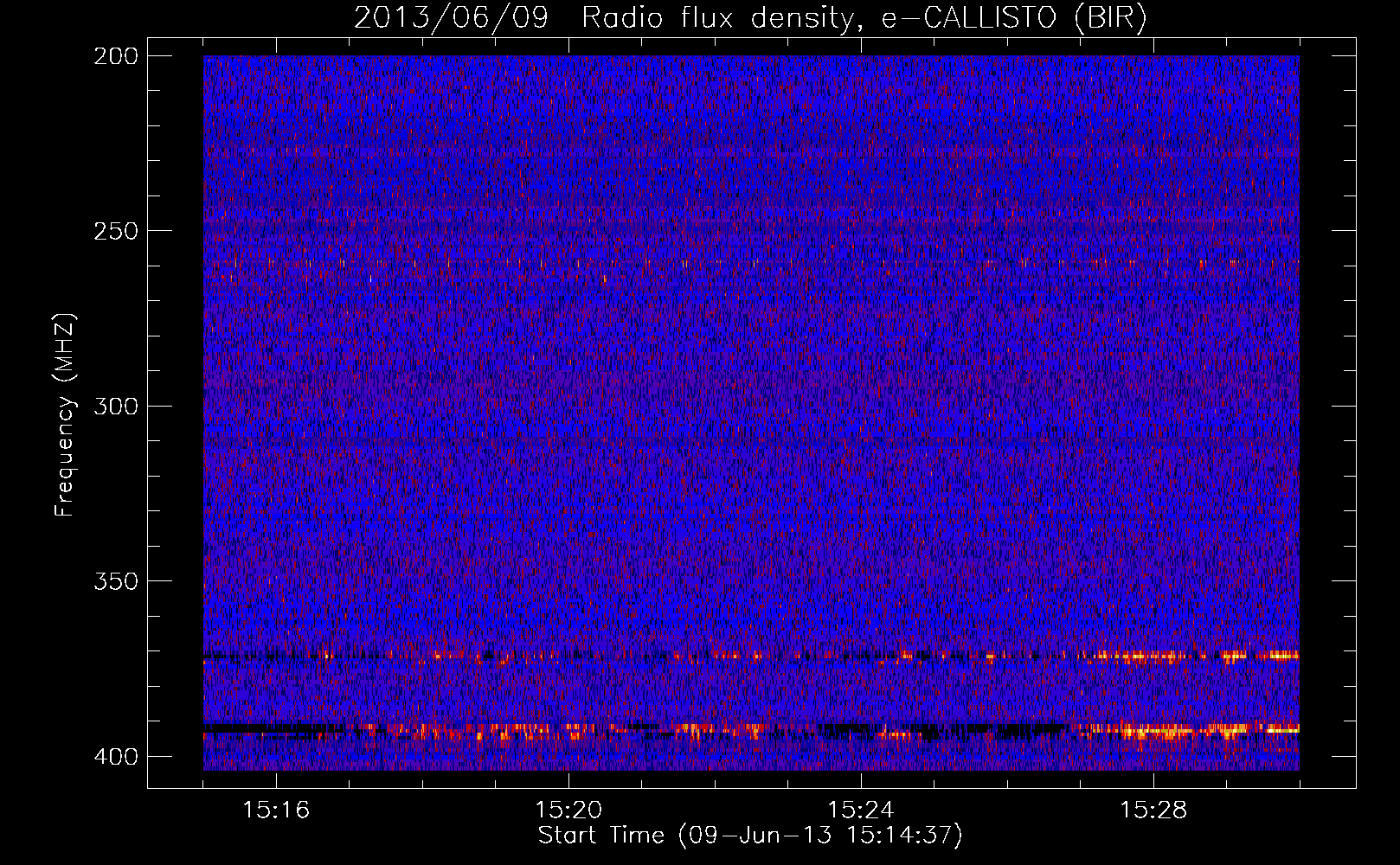Click the 15:20 time tick label
The width and height of the screenshot is (1400, 865).
click(568, 811)
